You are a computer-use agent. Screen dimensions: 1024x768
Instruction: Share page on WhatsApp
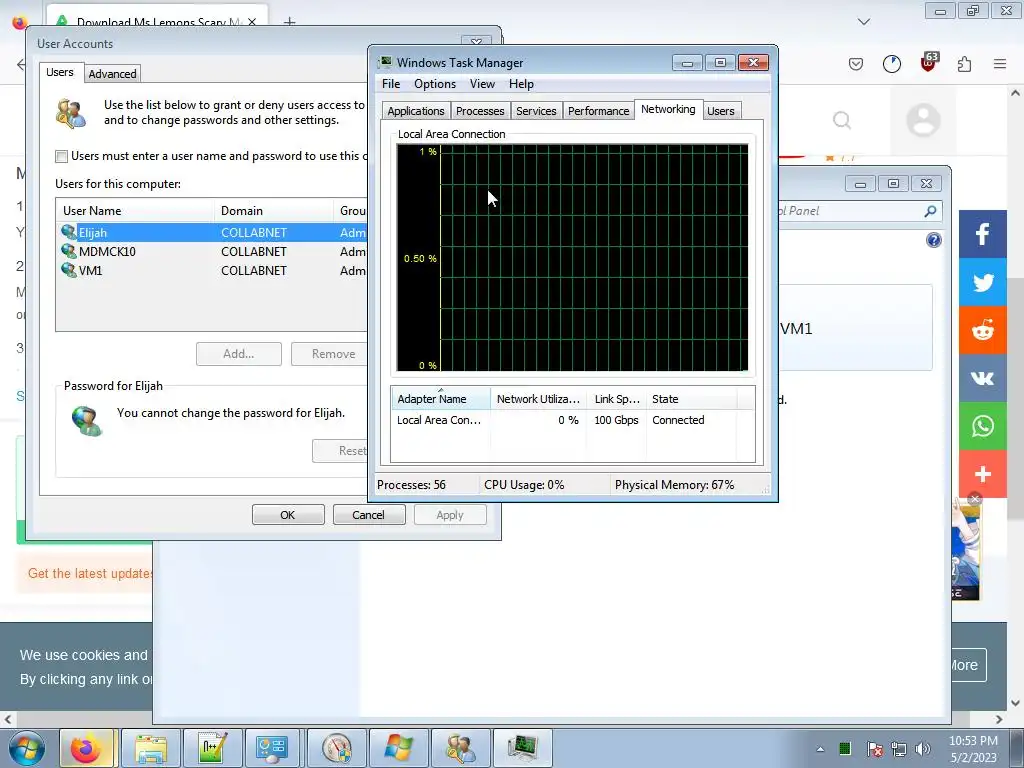point(982,426)
